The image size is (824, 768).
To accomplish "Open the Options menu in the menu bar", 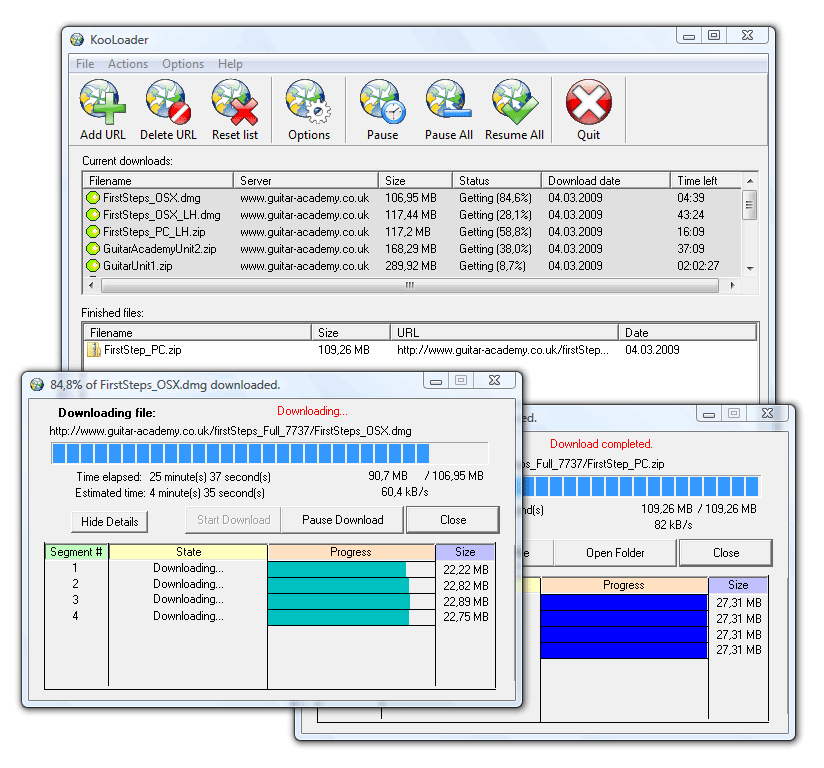I will (x=183, y=64).
